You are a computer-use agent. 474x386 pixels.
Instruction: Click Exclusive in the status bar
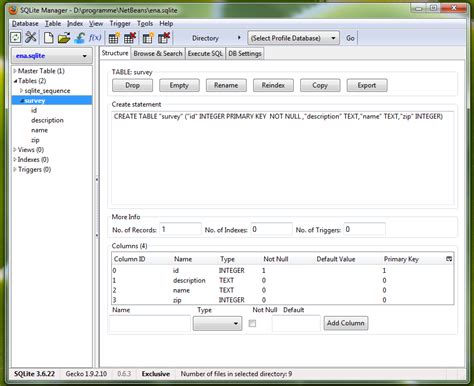(156, 374)
